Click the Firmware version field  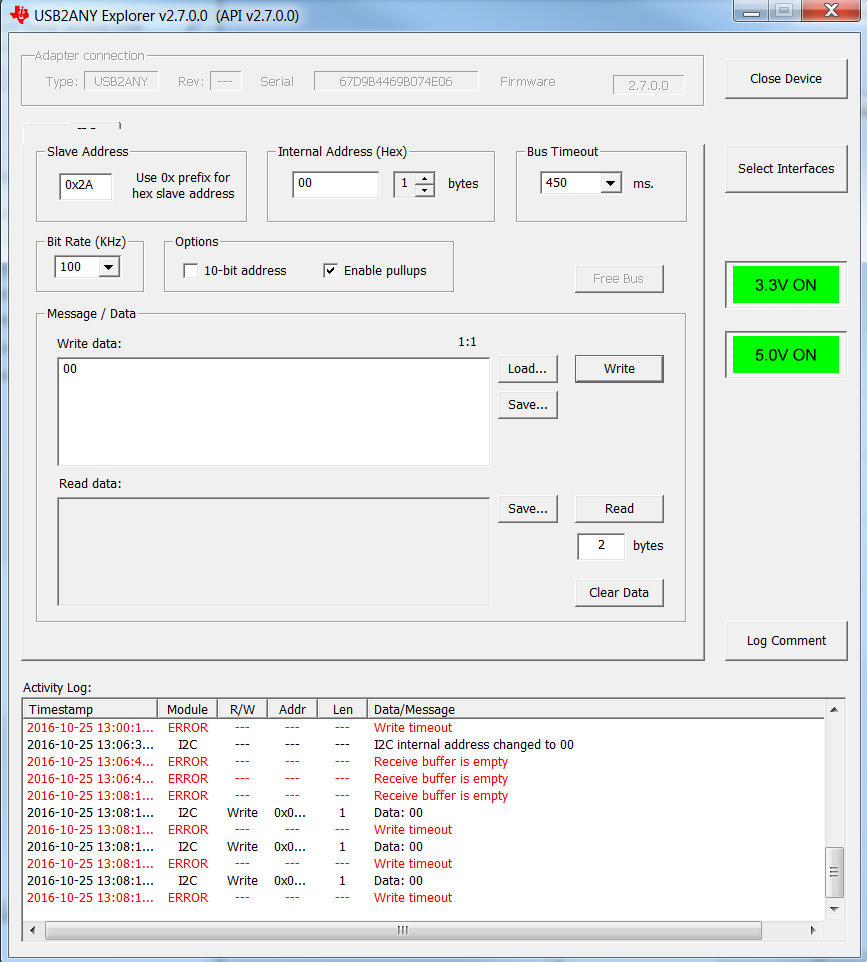[649, 85]
